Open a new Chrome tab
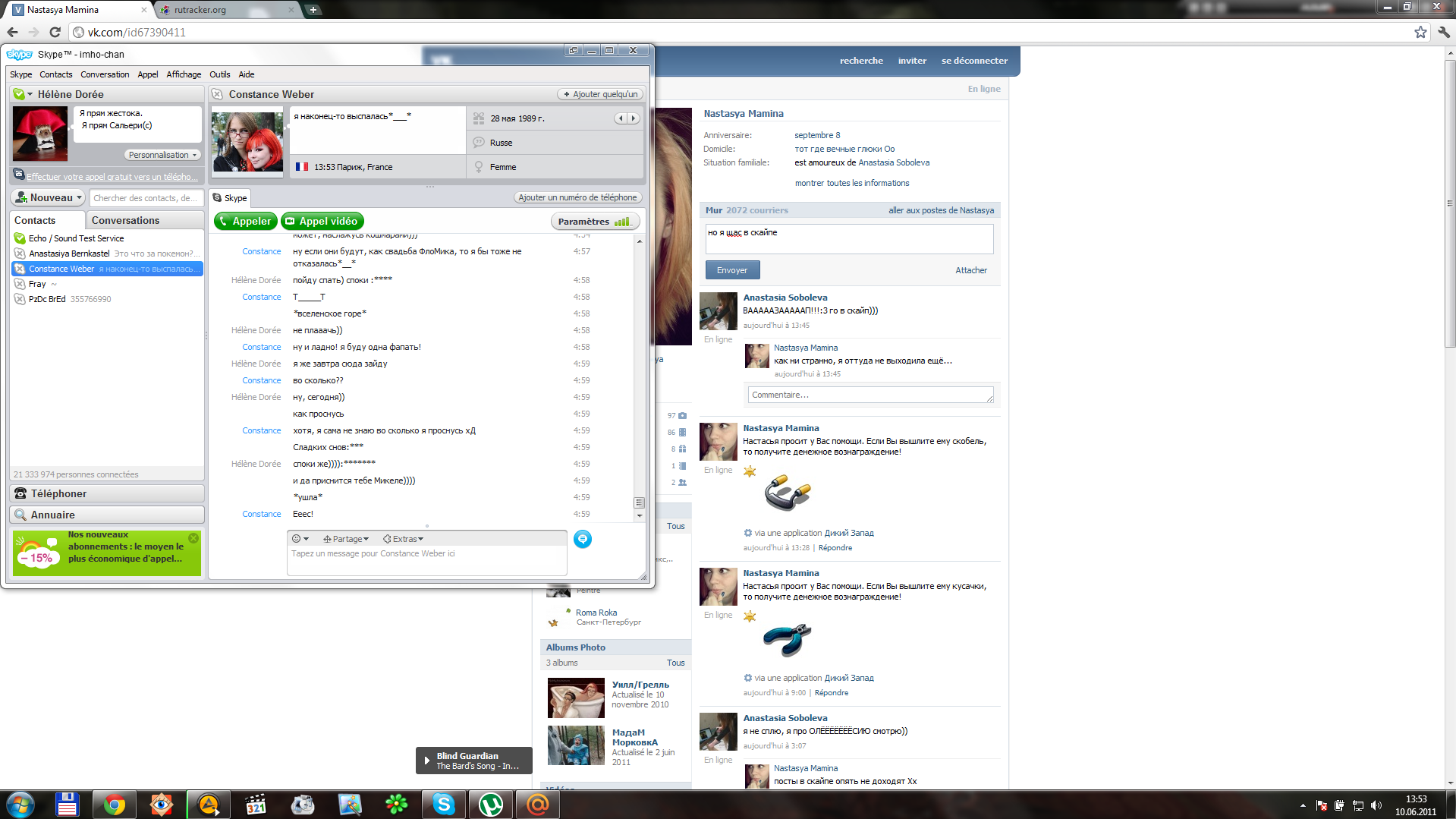 (313, 10)
